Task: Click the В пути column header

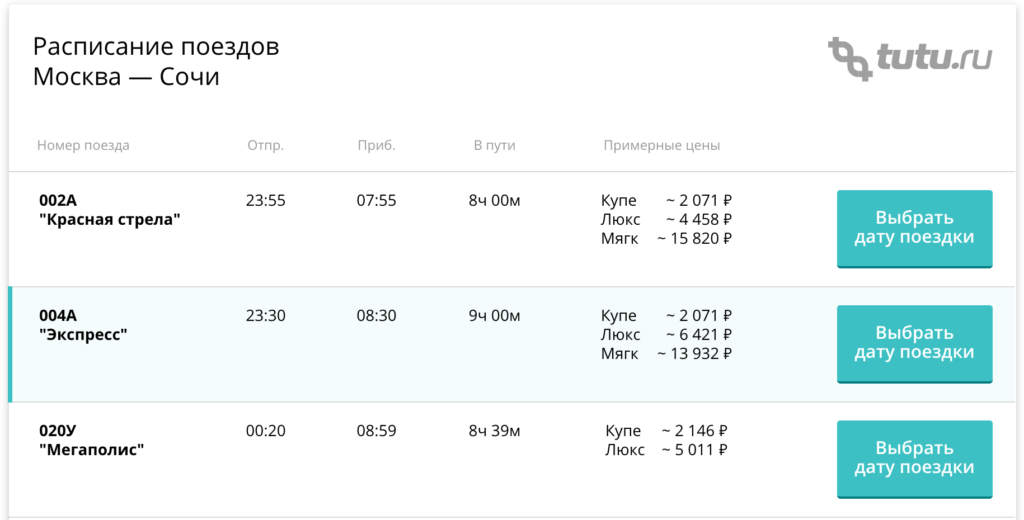Action: tap(494, 145)
